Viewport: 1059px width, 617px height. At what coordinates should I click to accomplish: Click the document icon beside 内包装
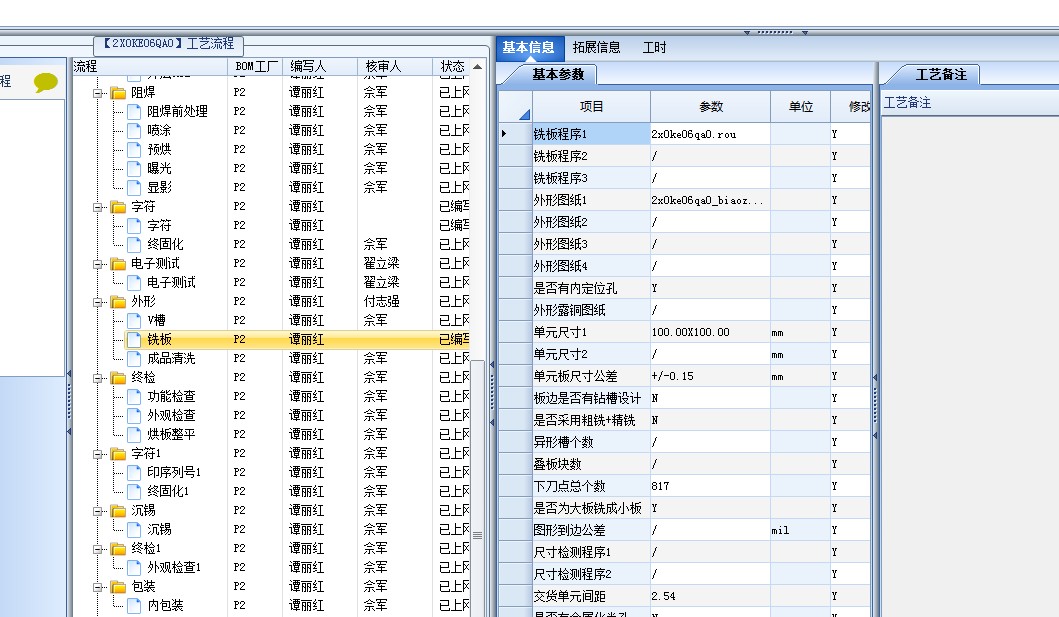pyautogui.click(x=134, y=606)
